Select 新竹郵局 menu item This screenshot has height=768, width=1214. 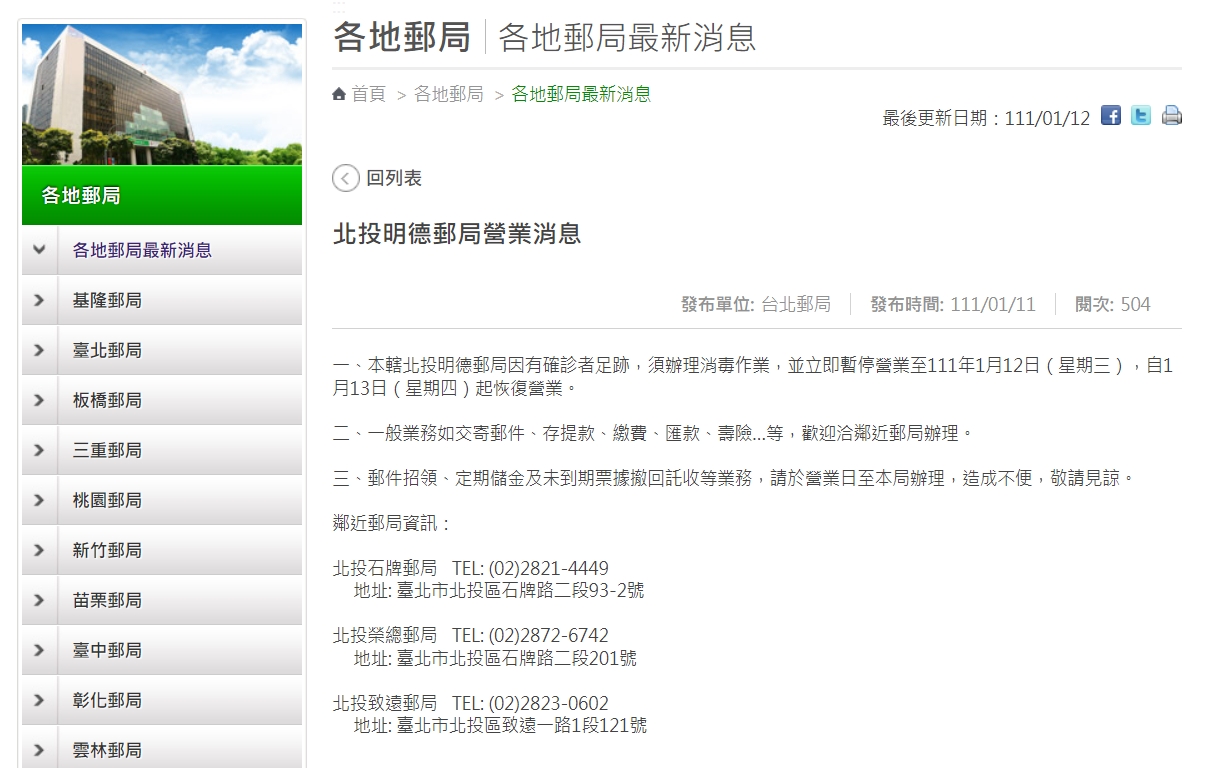(107, 550)
